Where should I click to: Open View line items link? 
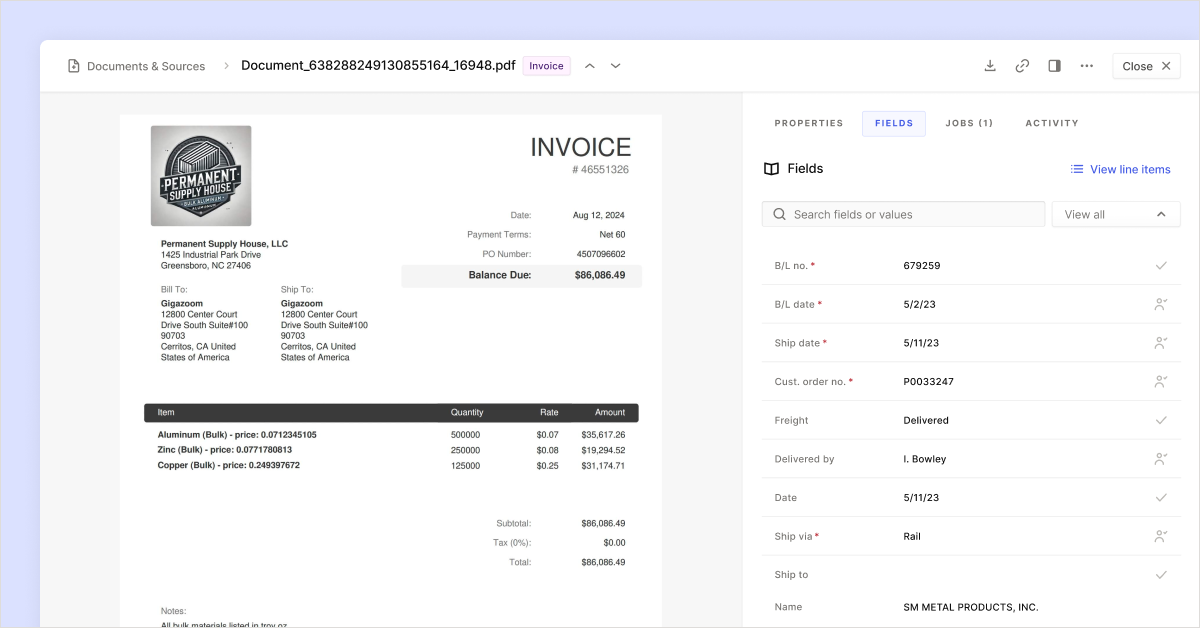[x=1120, y=169]
